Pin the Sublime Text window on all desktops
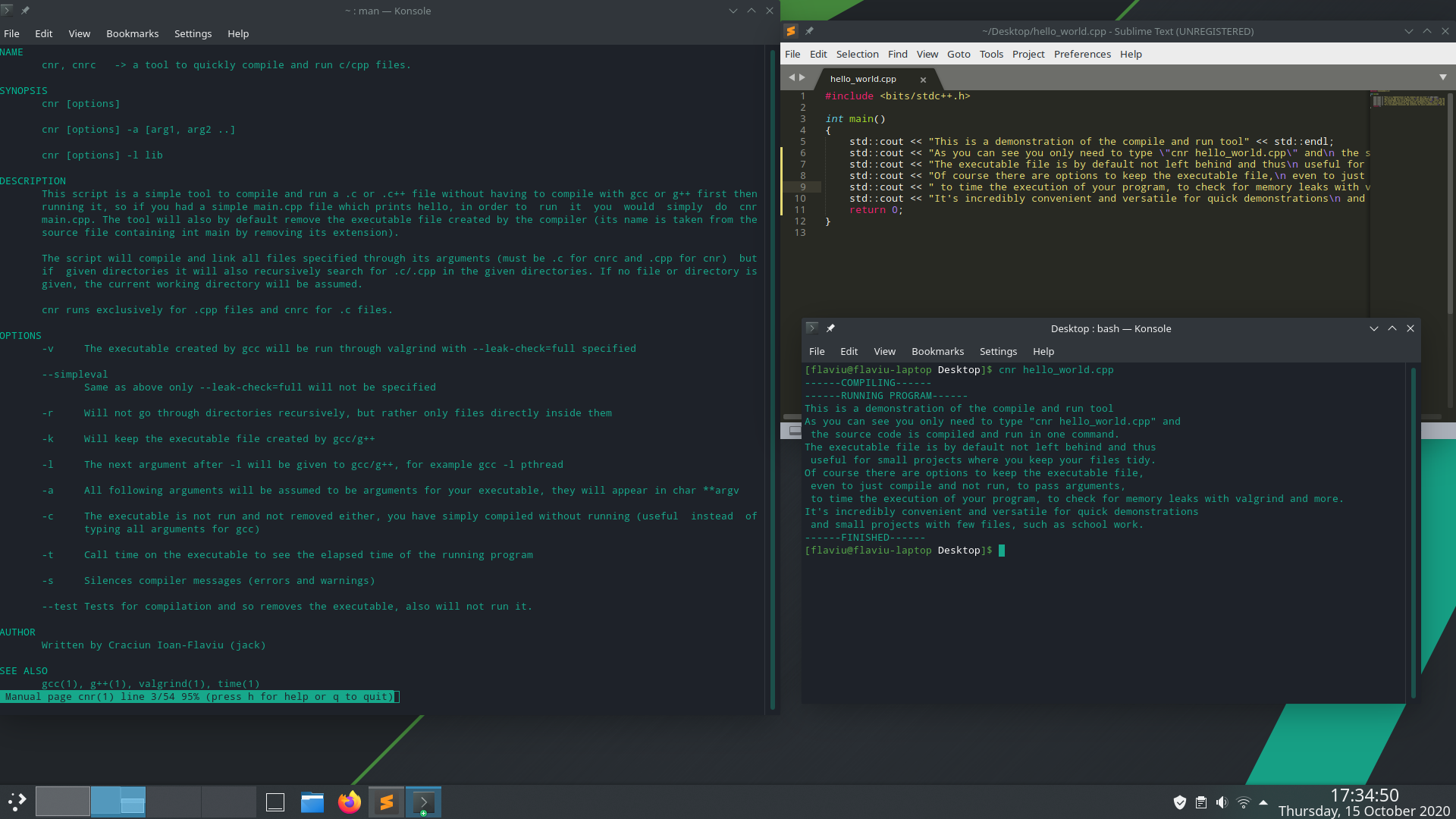Screen dimensions: 1456x819 coord(809,31)
